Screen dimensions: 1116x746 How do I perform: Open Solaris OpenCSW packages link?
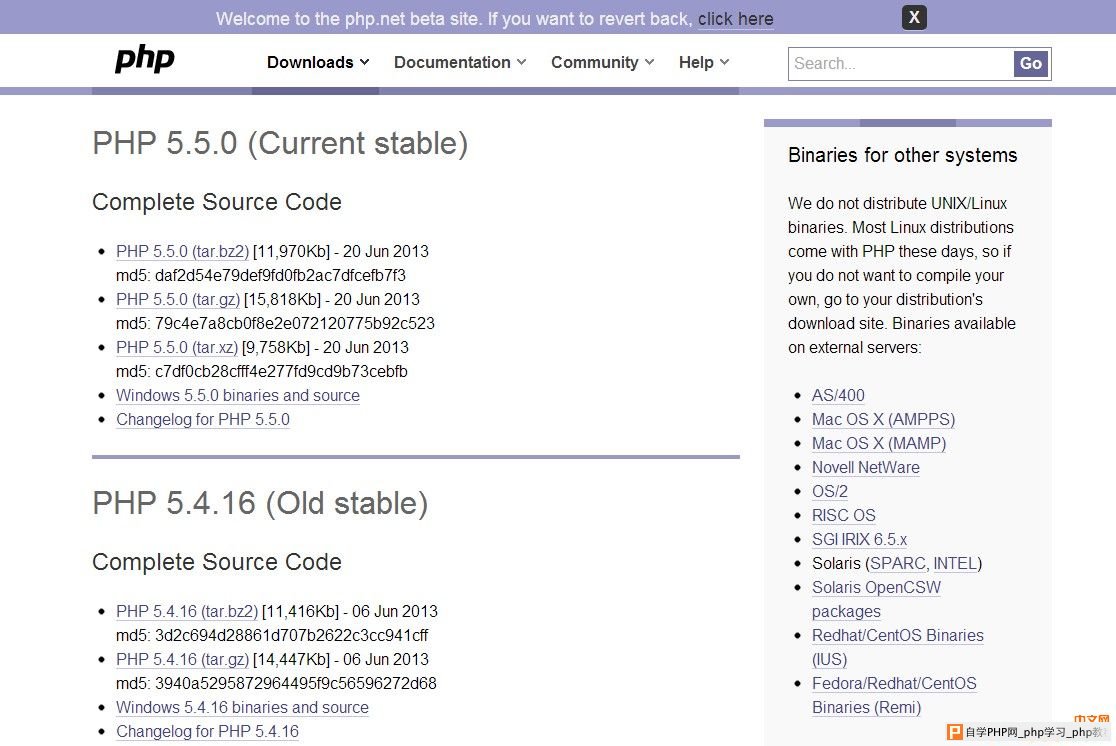876,599
